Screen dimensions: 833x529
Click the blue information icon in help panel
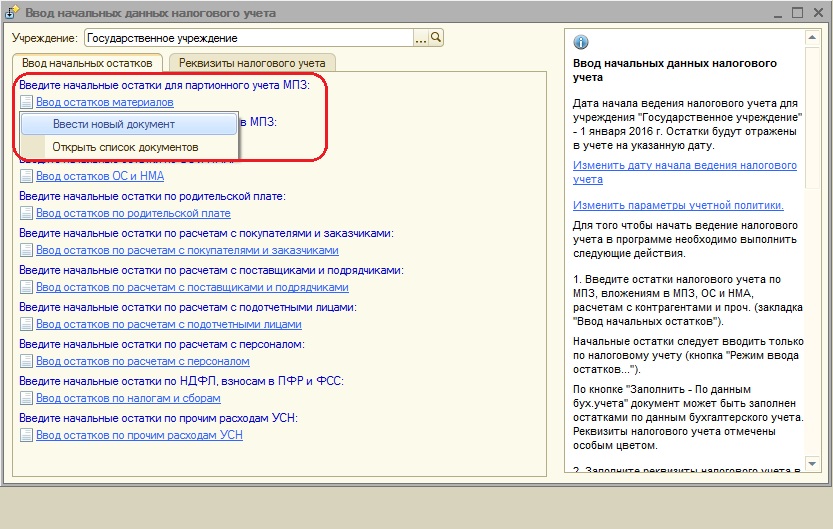click(x=581, y=42)
